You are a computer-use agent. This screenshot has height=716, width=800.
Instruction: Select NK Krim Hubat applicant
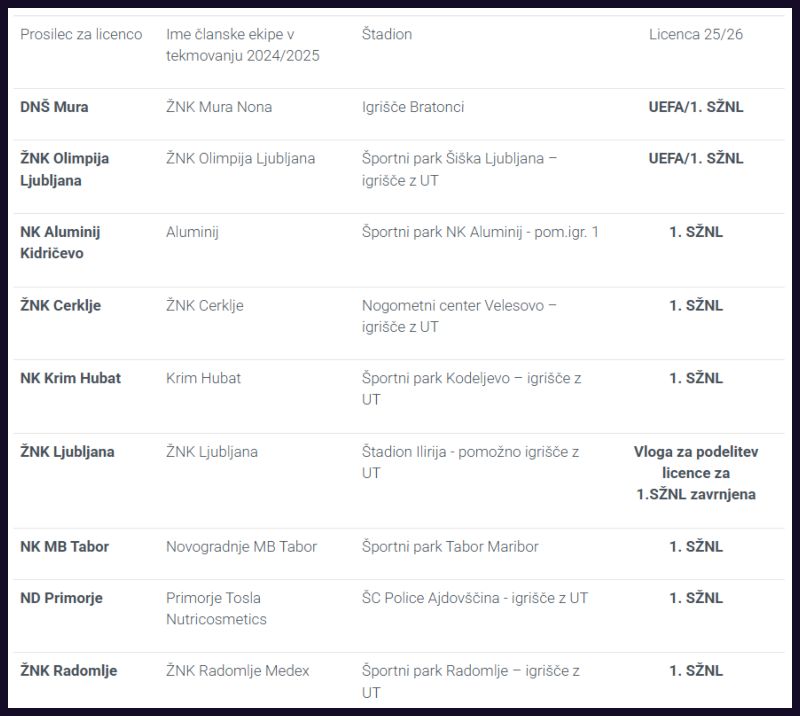pyautogui.click(x=70, y=378)
